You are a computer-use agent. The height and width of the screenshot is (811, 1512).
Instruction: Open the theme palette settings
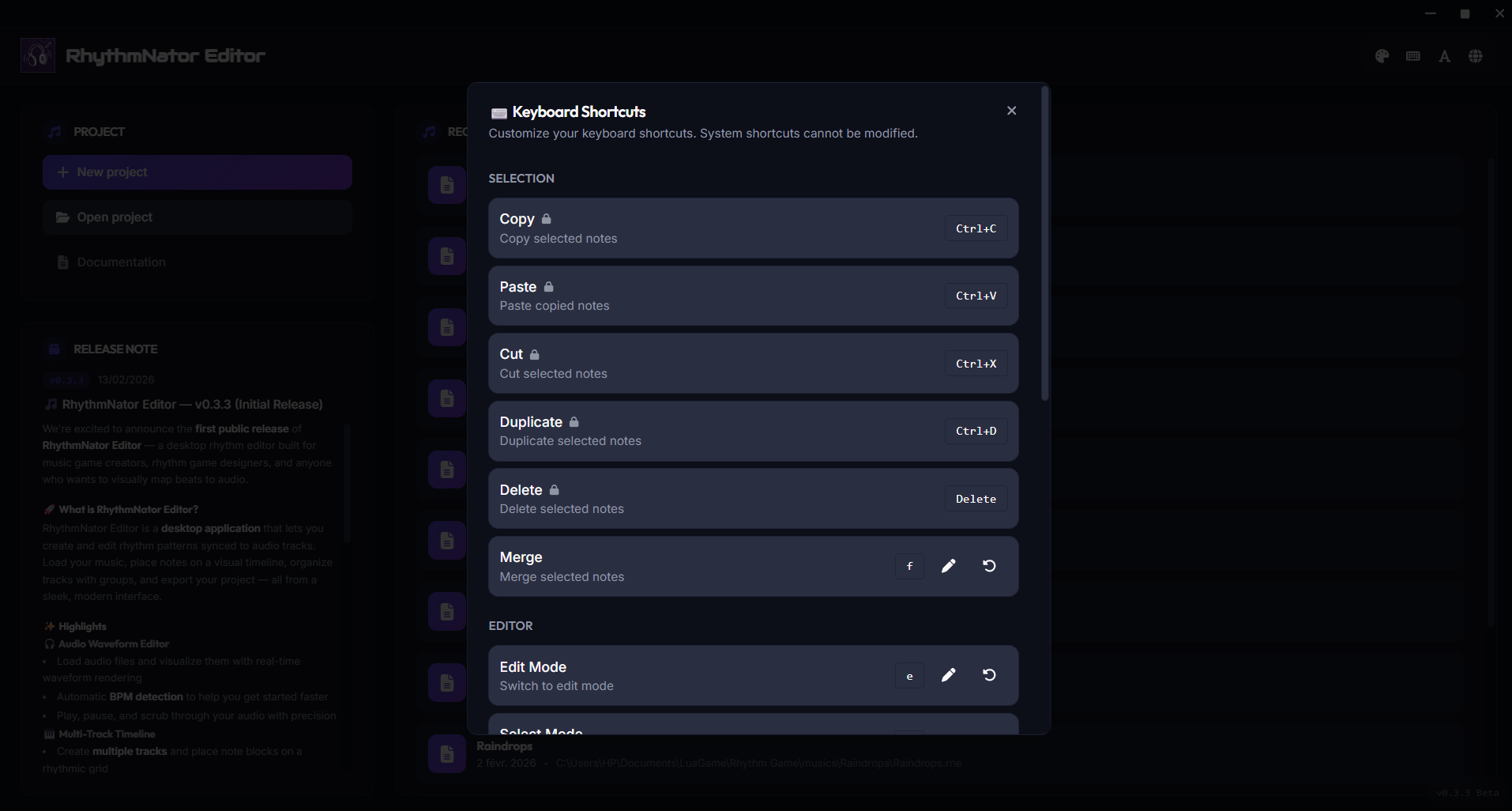pyautogui.click(x=1382, y=55)
